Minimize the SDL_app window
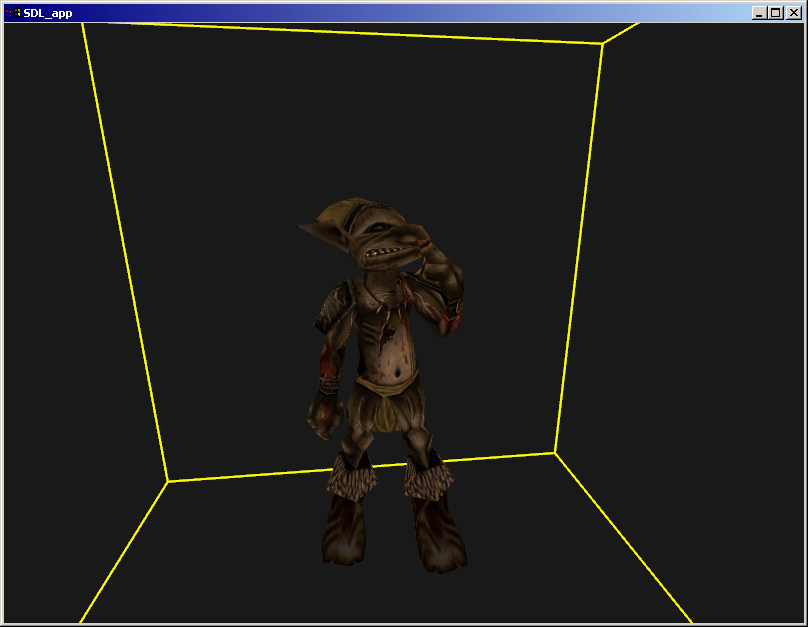 point(760,13)
